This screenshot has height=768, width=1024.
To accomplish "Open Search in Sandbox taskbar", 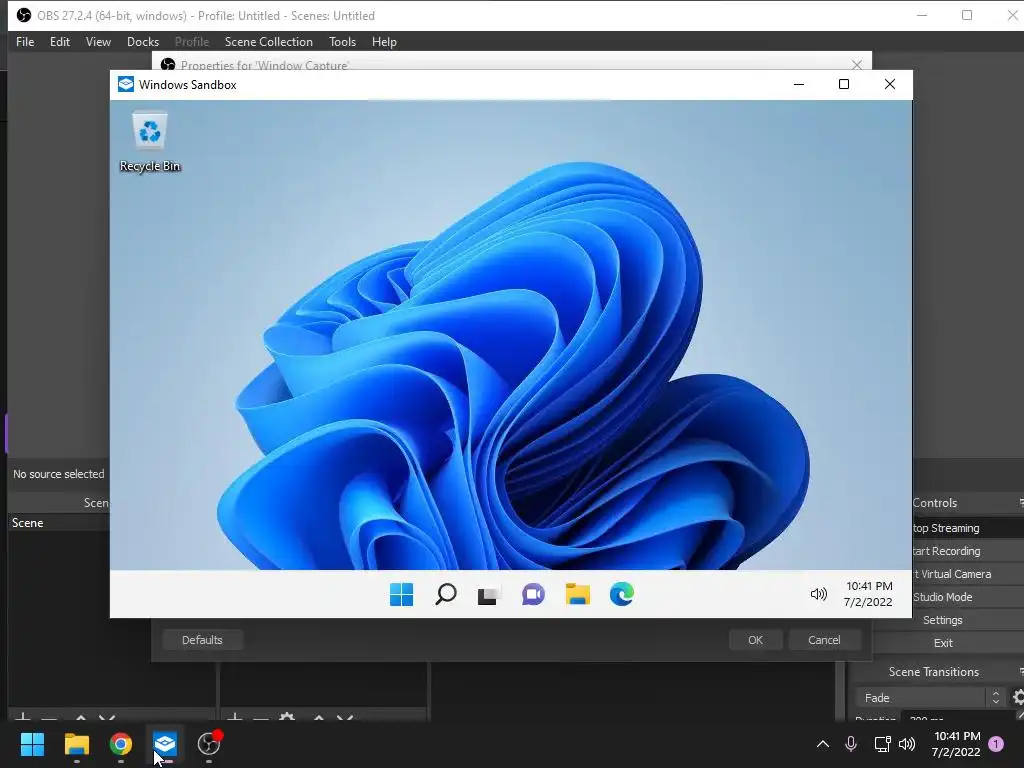I will click(x=445, y=594).
